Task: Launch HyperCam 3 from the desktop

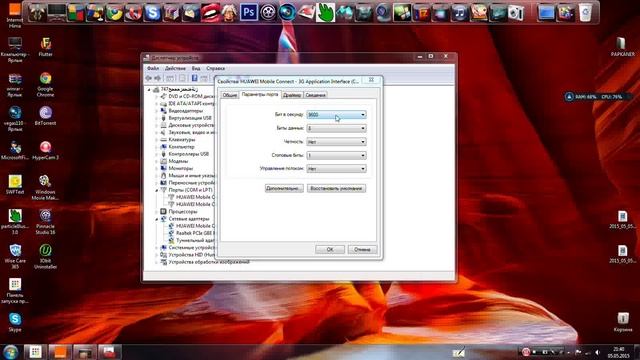Action: pyautogui.click(x=46, y=150)
